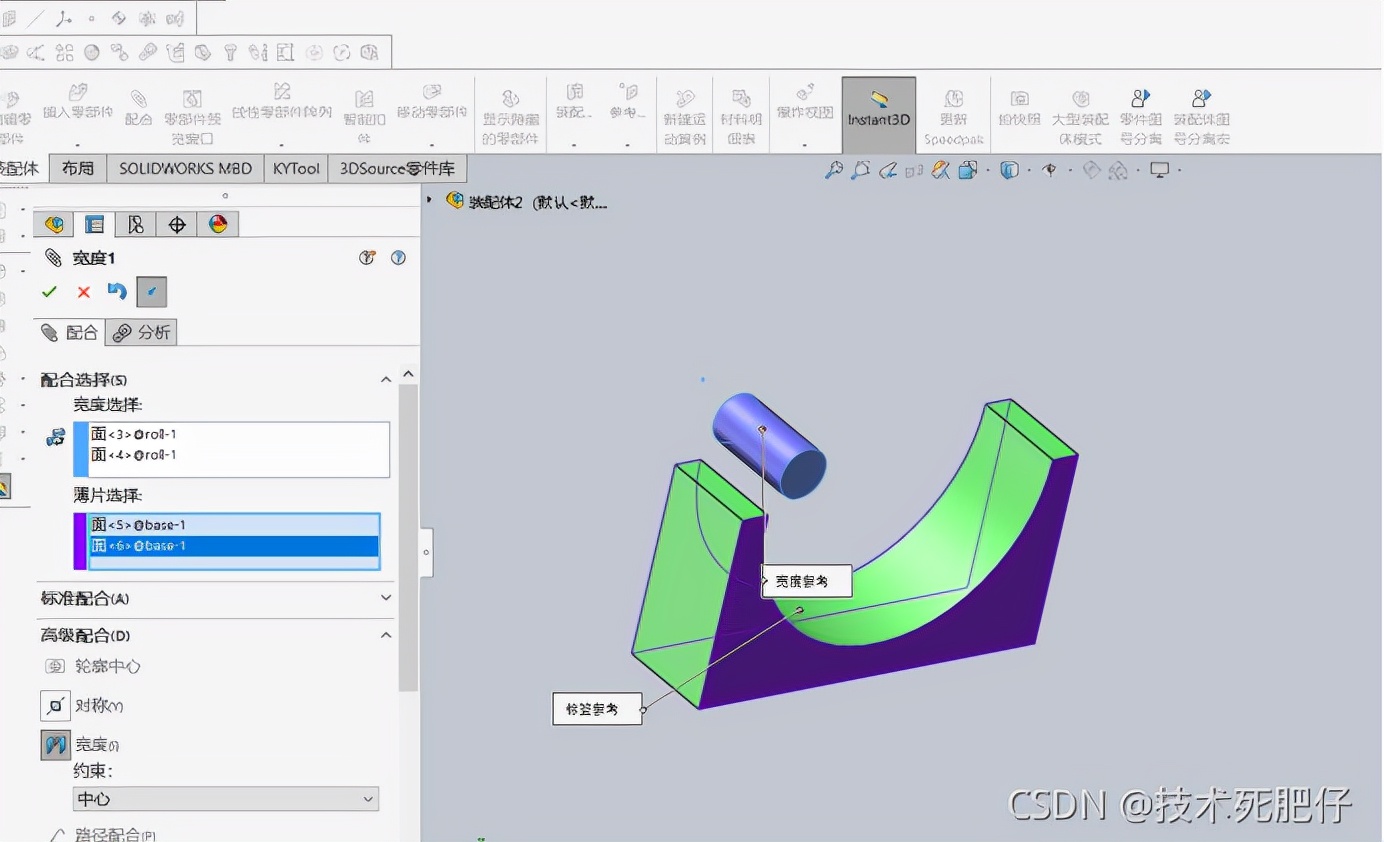This screenshot has width=1384, height=842.
Task: Accept the width mate with the green checkmark
Action: click(49, 291)
